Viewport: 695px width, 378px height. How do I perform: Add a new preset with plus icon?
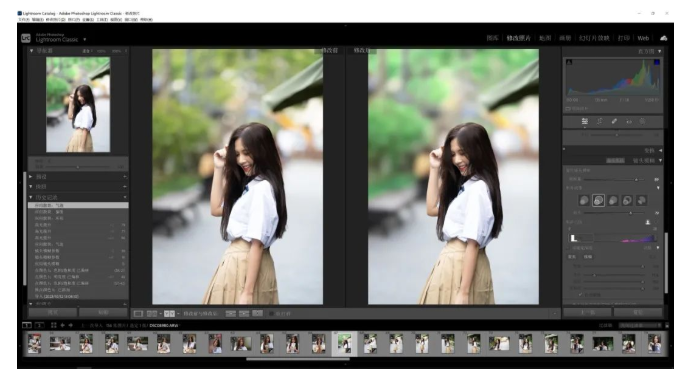125,177
